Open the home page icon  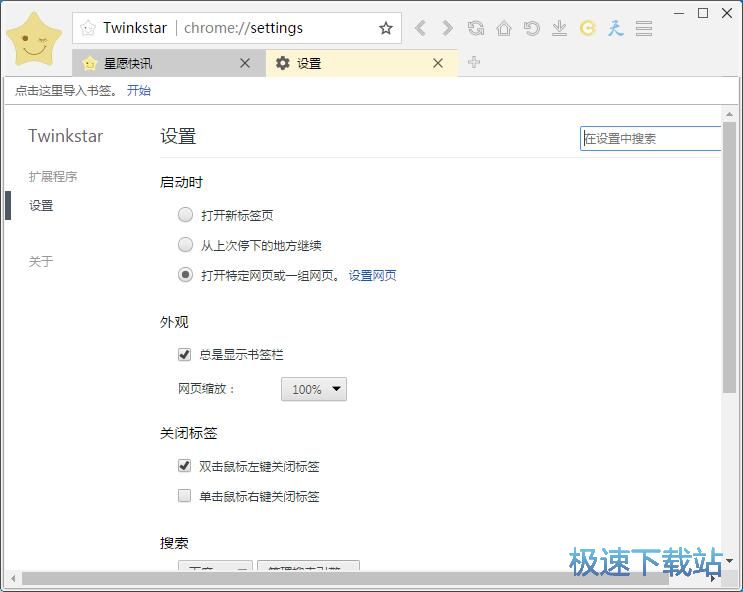[504, 28]
